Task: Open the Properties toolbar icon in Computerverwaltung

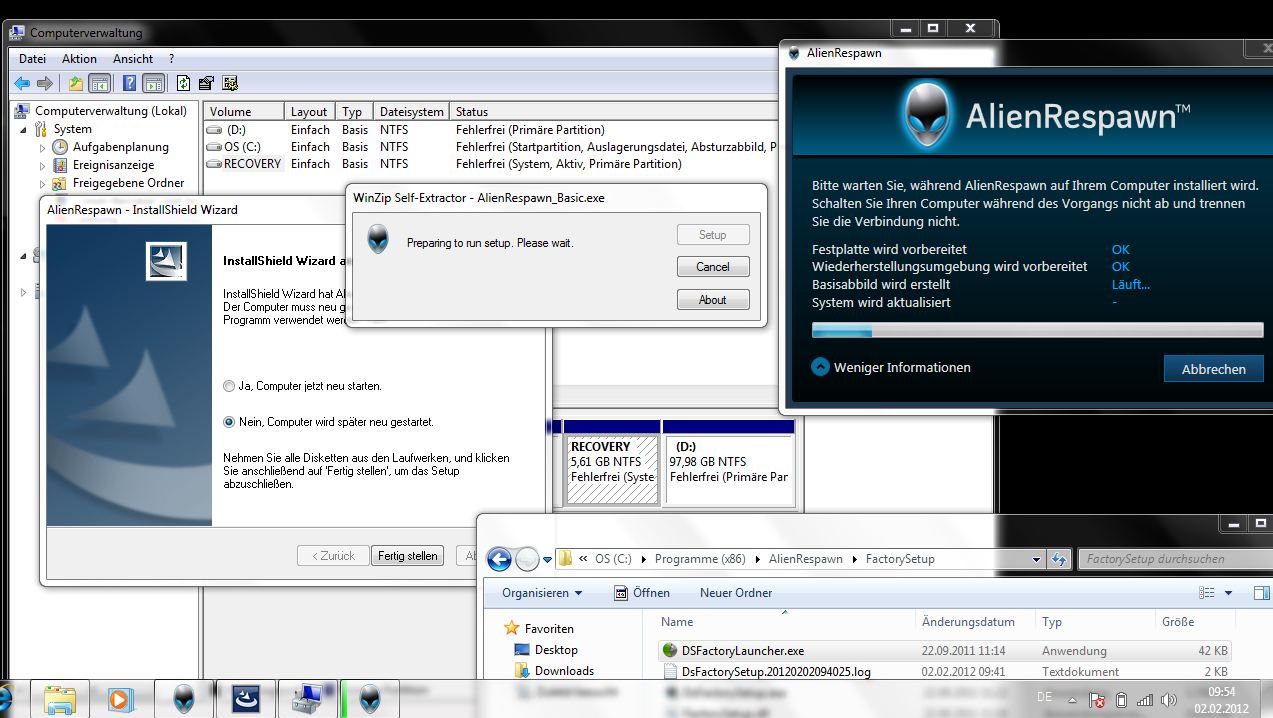Action: pyautogui.click(x=206, y=84)
